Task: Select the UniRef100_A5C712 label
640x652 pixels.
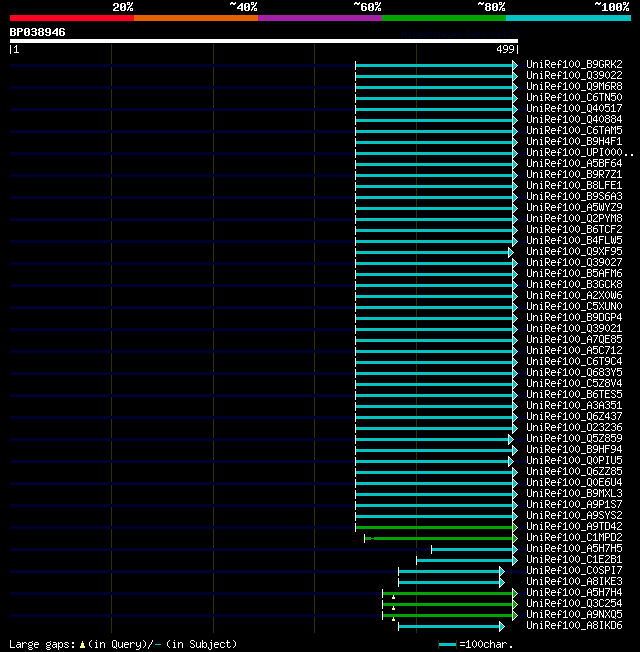Action: coord(574,351)
